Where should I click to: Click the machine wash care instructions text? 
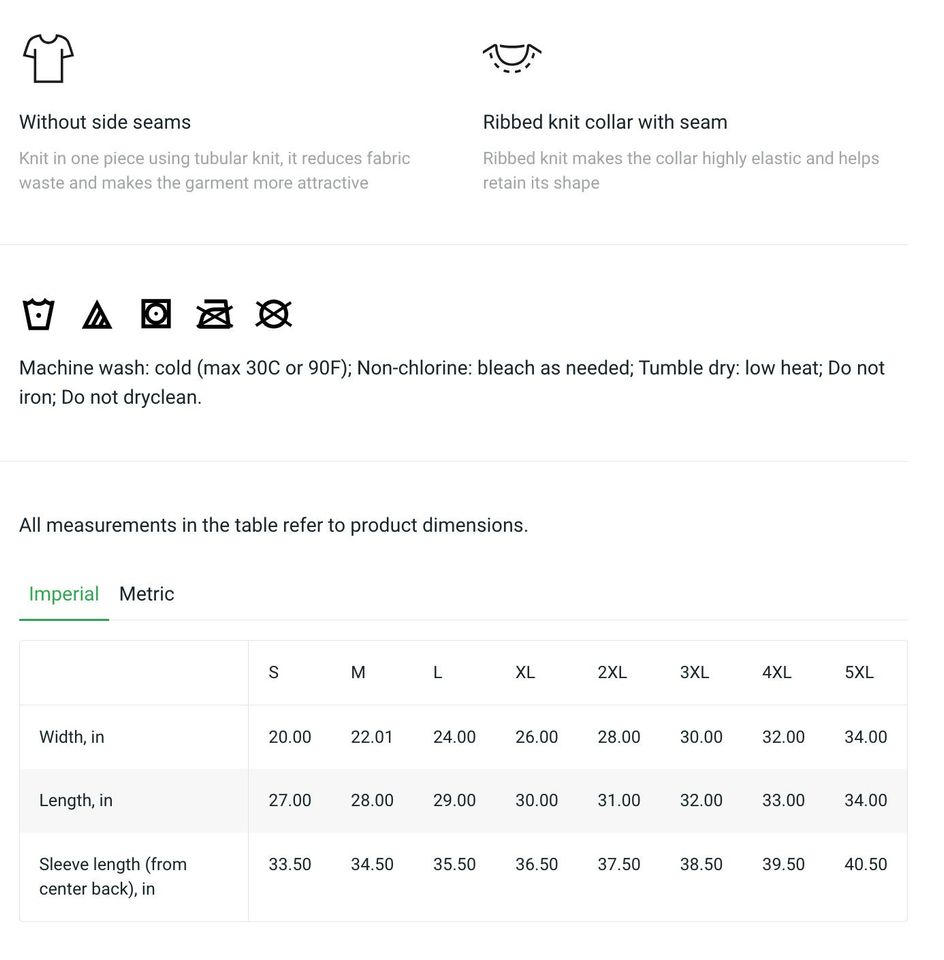(452, 382)
